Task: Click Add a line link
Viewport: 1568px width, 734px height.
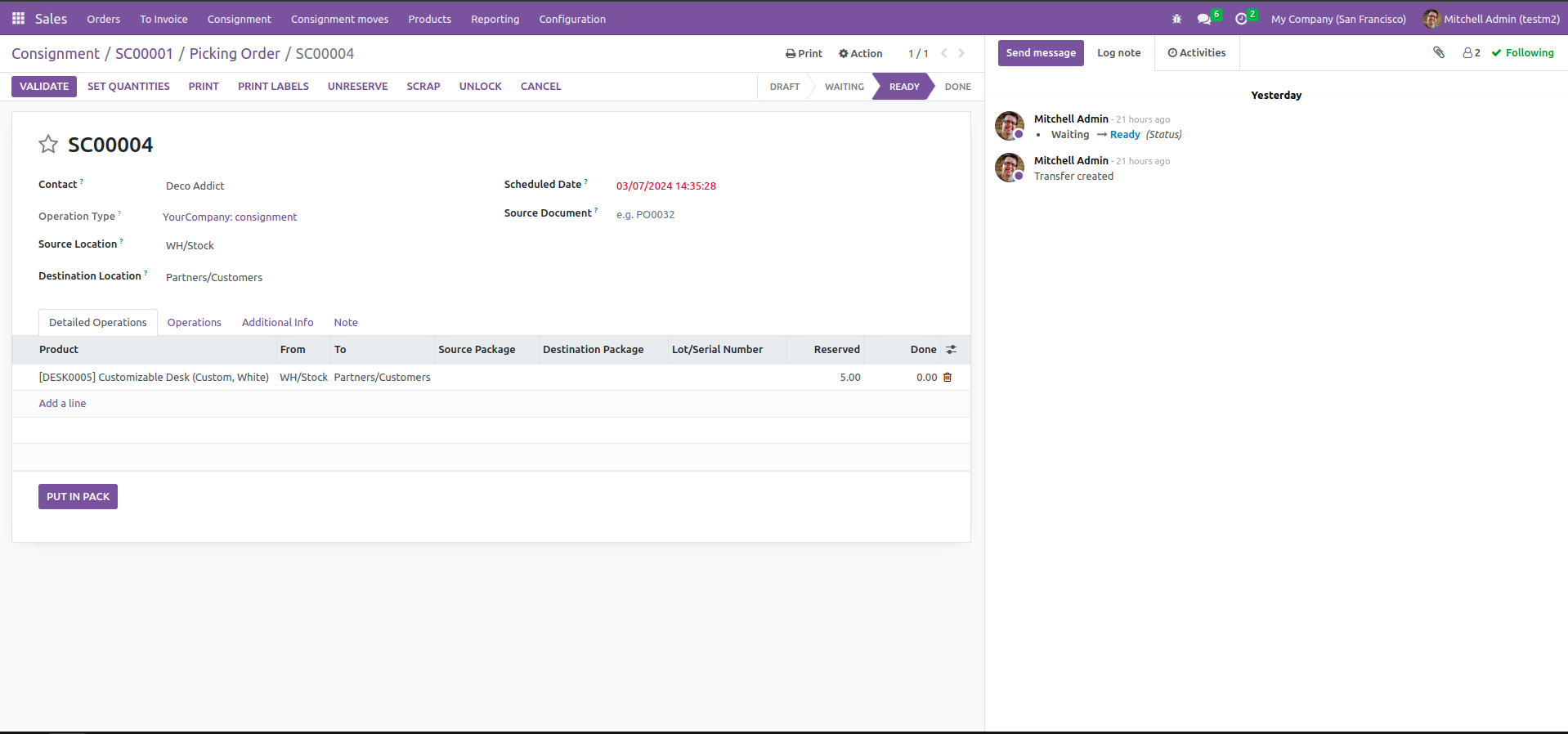Action: tap(62, 404)
